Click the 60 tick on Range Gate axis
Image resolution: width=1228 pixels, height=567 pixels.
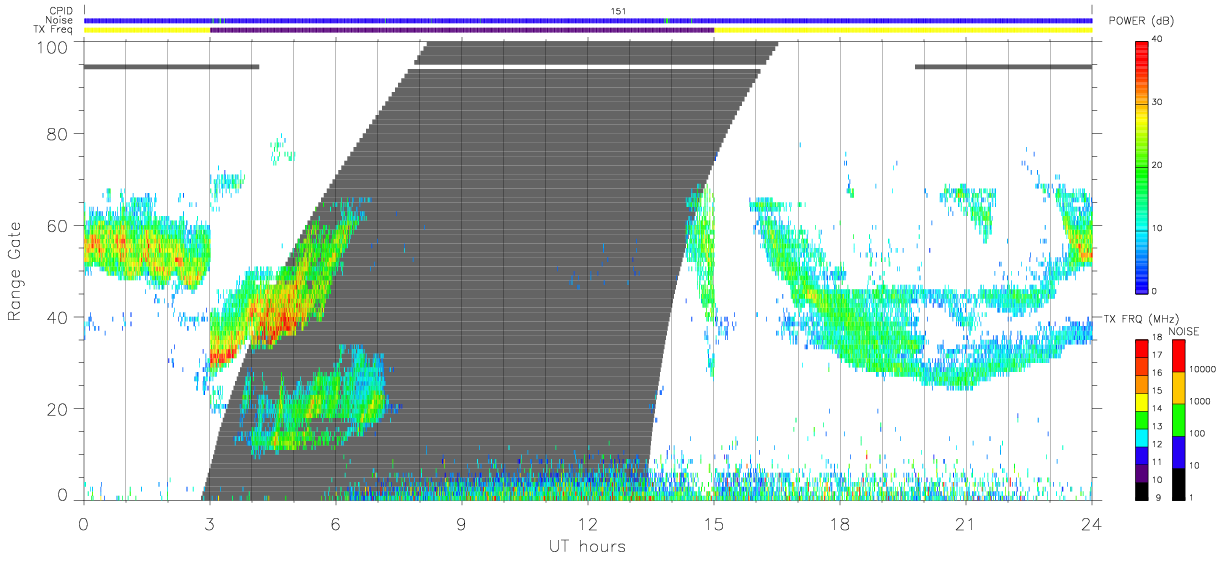58,225
